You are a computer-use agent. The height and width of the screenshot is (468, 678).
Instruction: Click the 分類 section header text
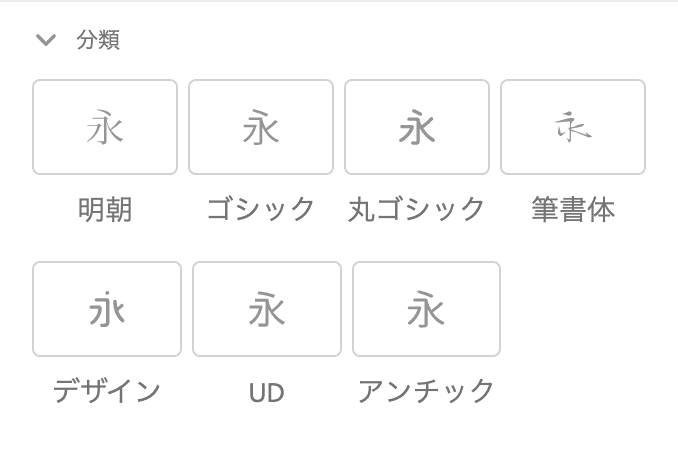coord(98,40)
